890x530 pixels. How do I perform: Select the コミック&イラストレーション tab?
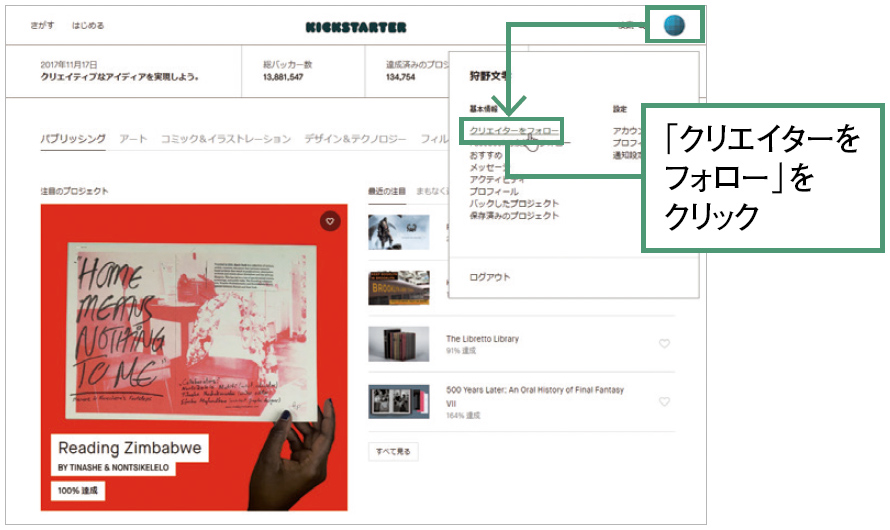click(x=226, y=138)
